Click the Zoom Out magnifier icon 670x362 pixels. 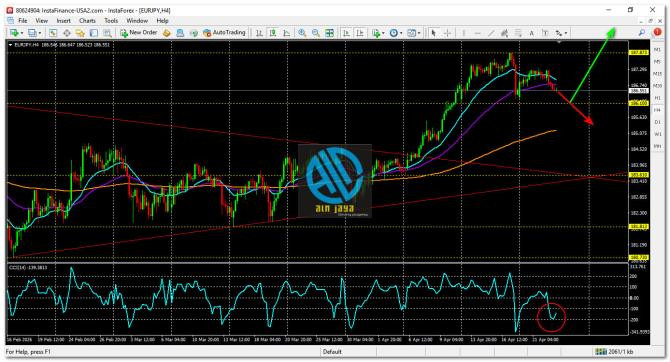316,33
